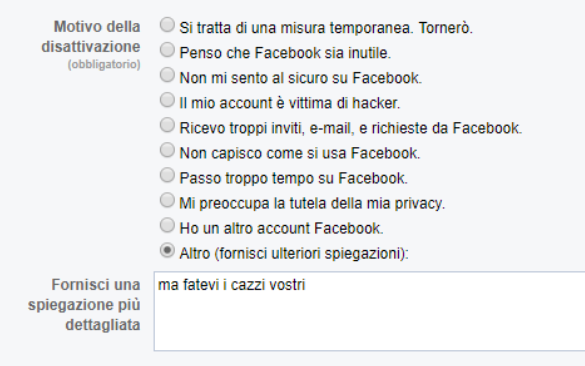
Task: Click inside the detailed explanation text area
Action: point(369,312)
